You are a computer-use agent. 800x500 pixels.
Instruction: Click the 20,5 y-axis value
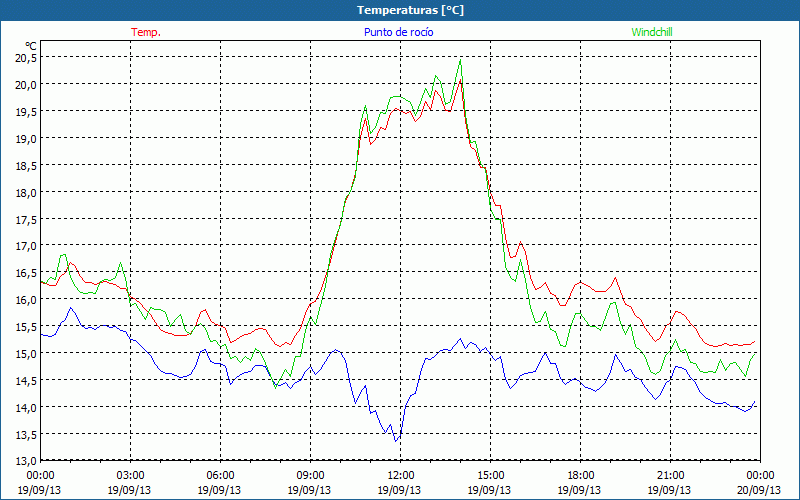point(26,58)
